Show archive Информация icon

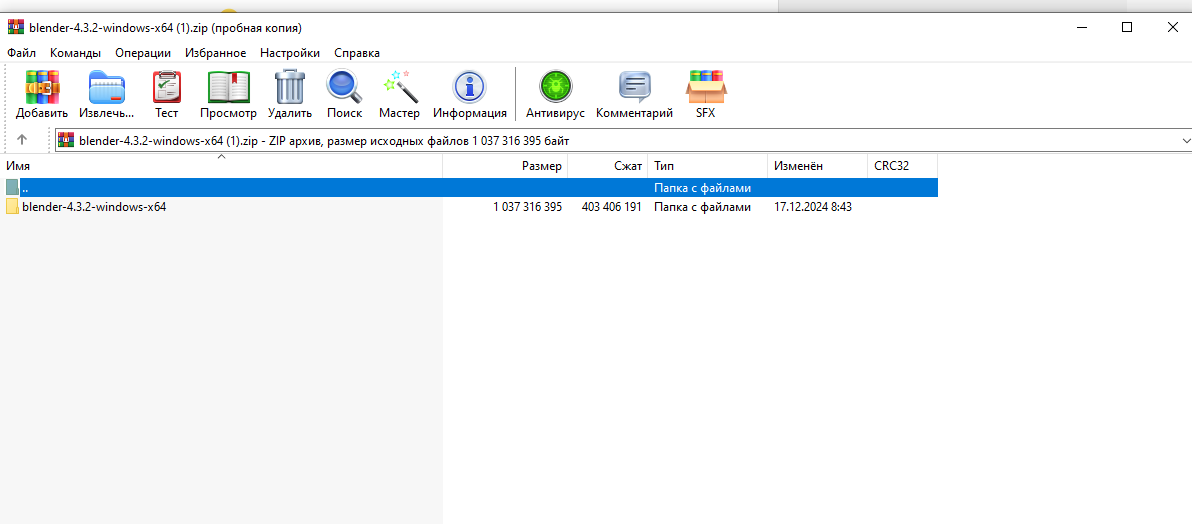point(469,88)
